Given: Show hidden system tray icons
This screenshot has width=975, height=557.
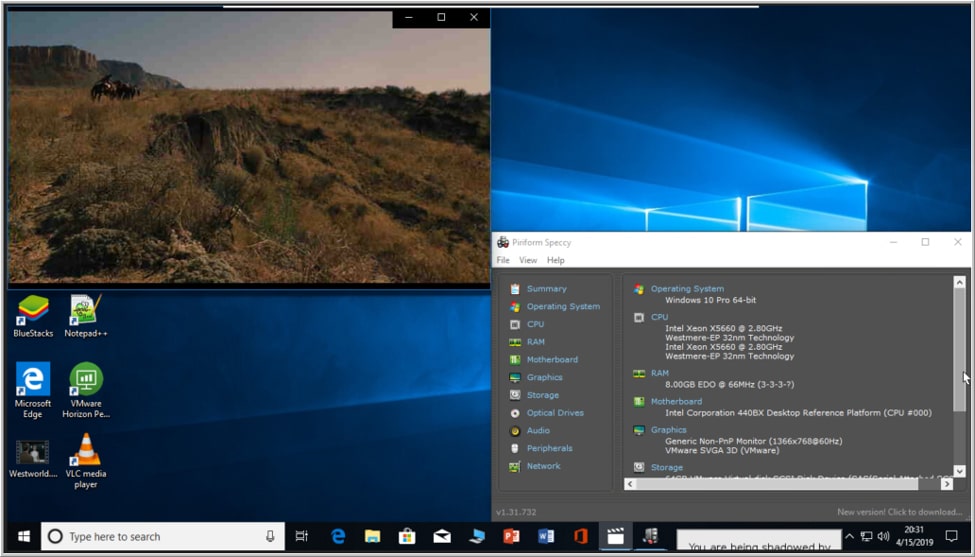Looking at the screenshot, I should (x=849, y=536).
